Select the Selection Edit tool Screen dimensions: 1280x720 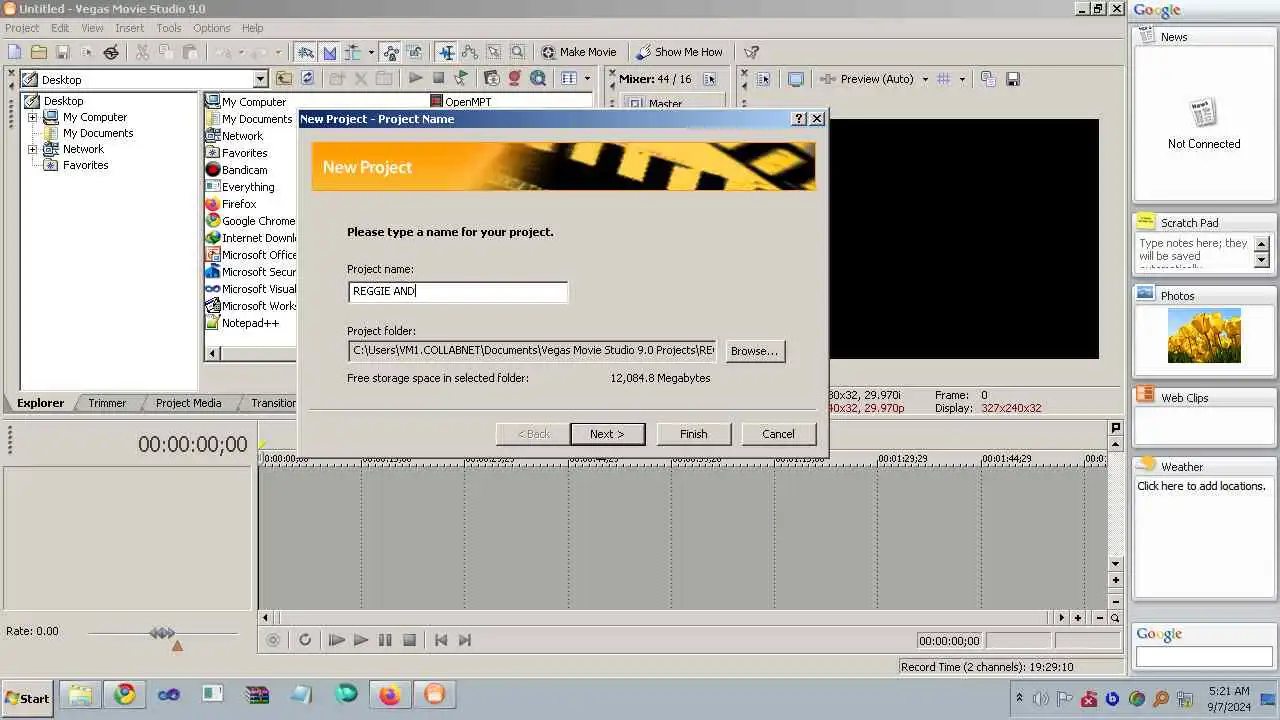[x=494, y=52]
